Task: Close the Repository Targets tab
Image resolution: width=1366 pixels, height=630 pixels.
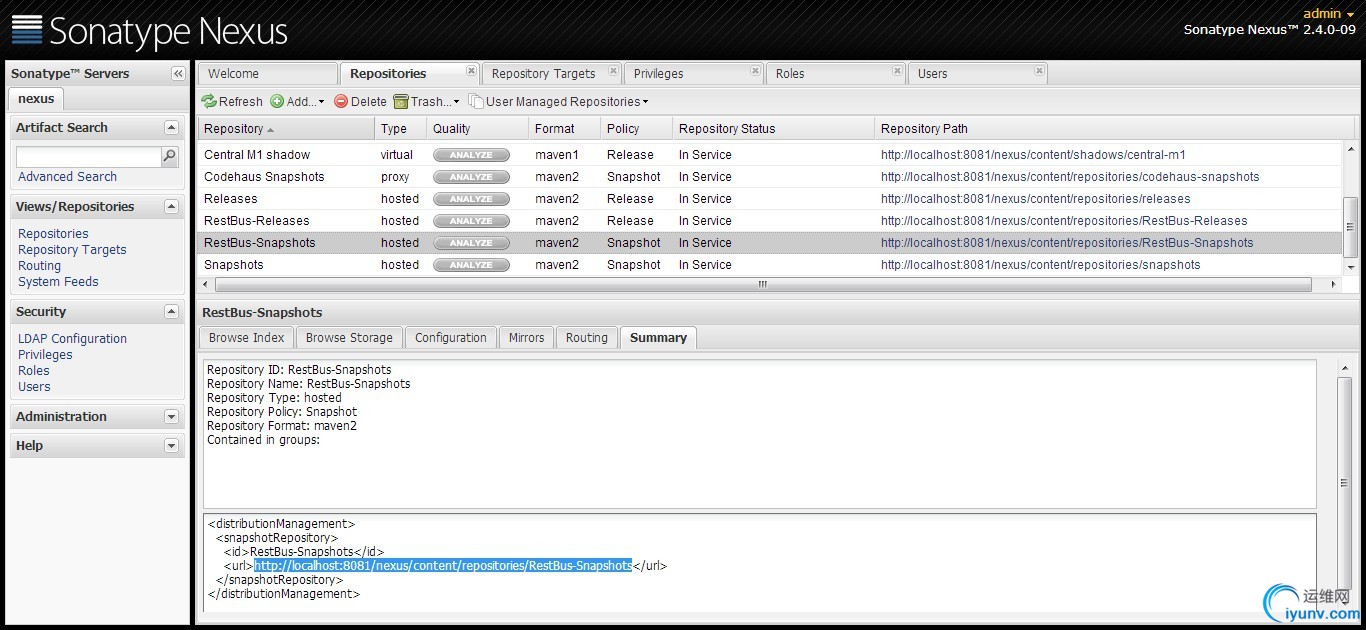Action: point(613,71)
